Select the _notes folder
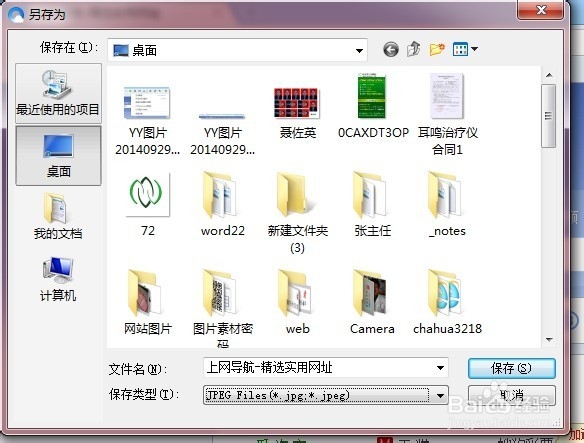Screen dimensions: 584x443 (x=447, y=204)
